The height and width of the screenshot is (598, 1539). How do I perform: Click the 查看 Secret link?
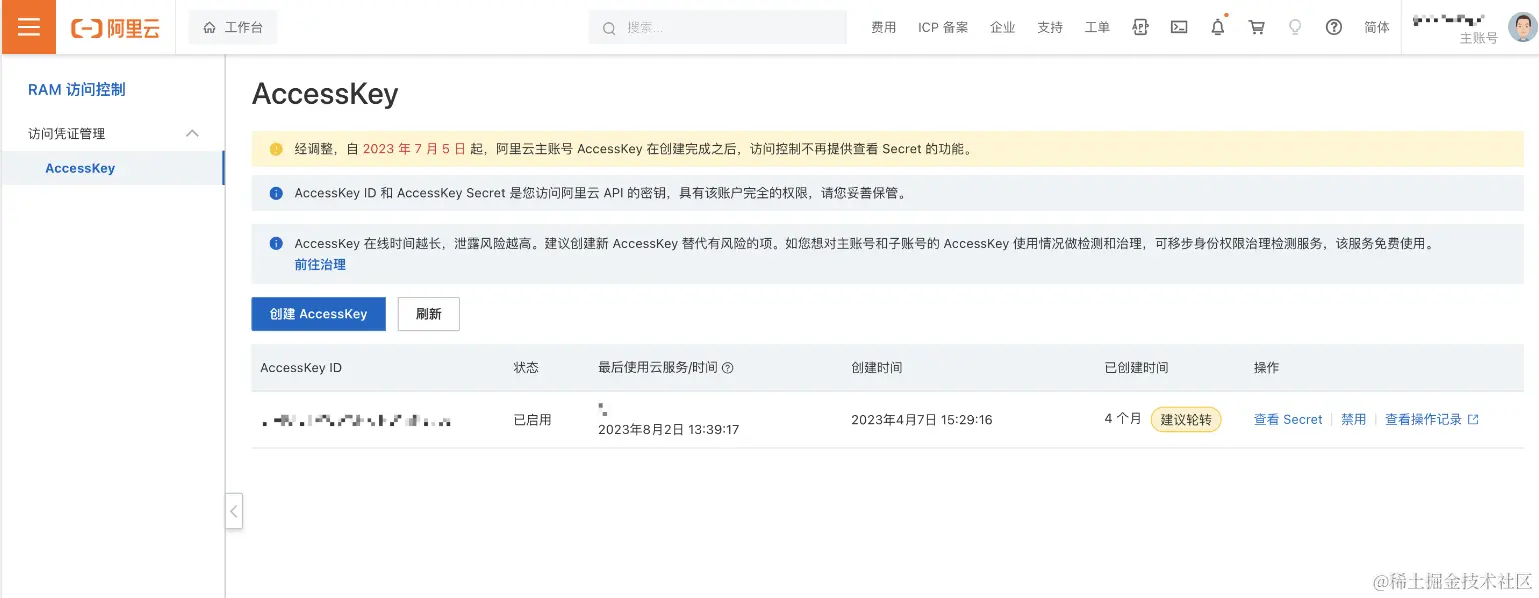coord(1288,420)
